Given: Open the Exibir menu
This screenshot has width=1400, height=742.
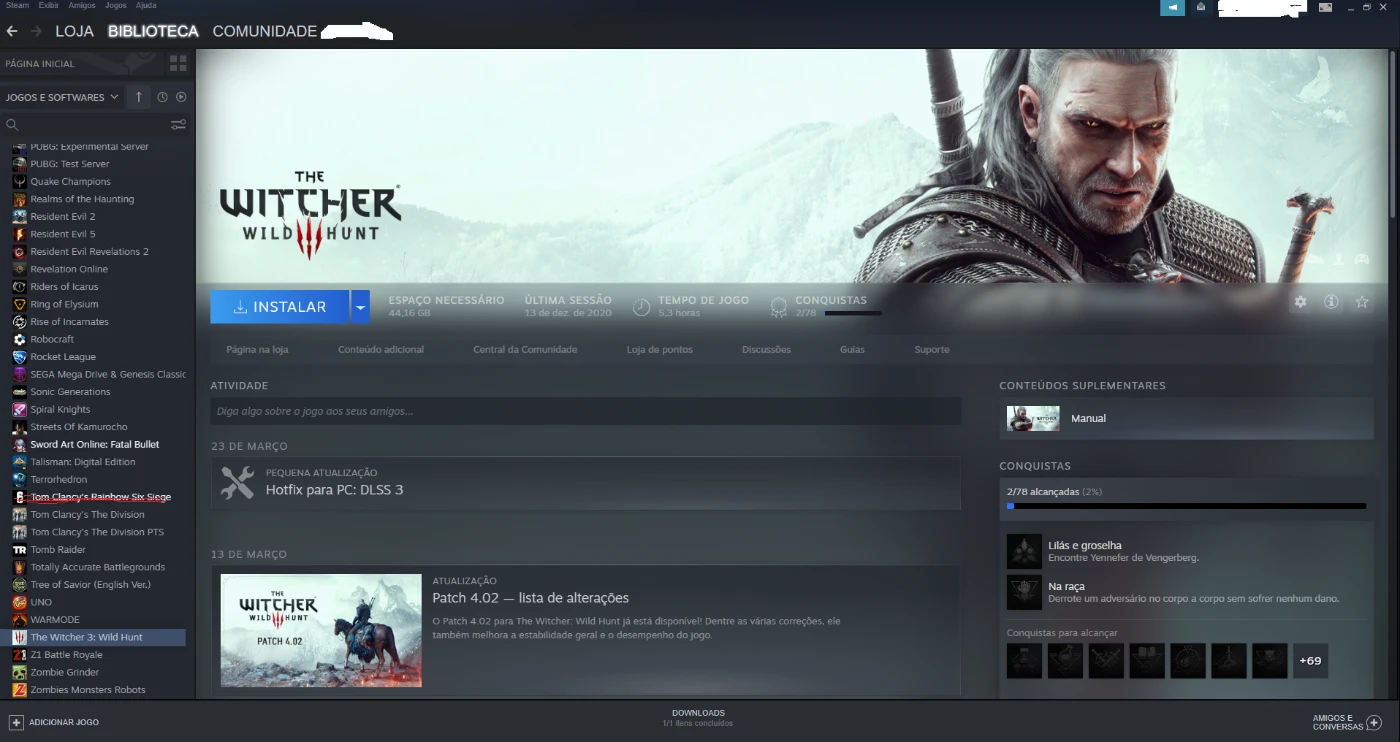Looking at the screenshot, I should coord(48,5).
